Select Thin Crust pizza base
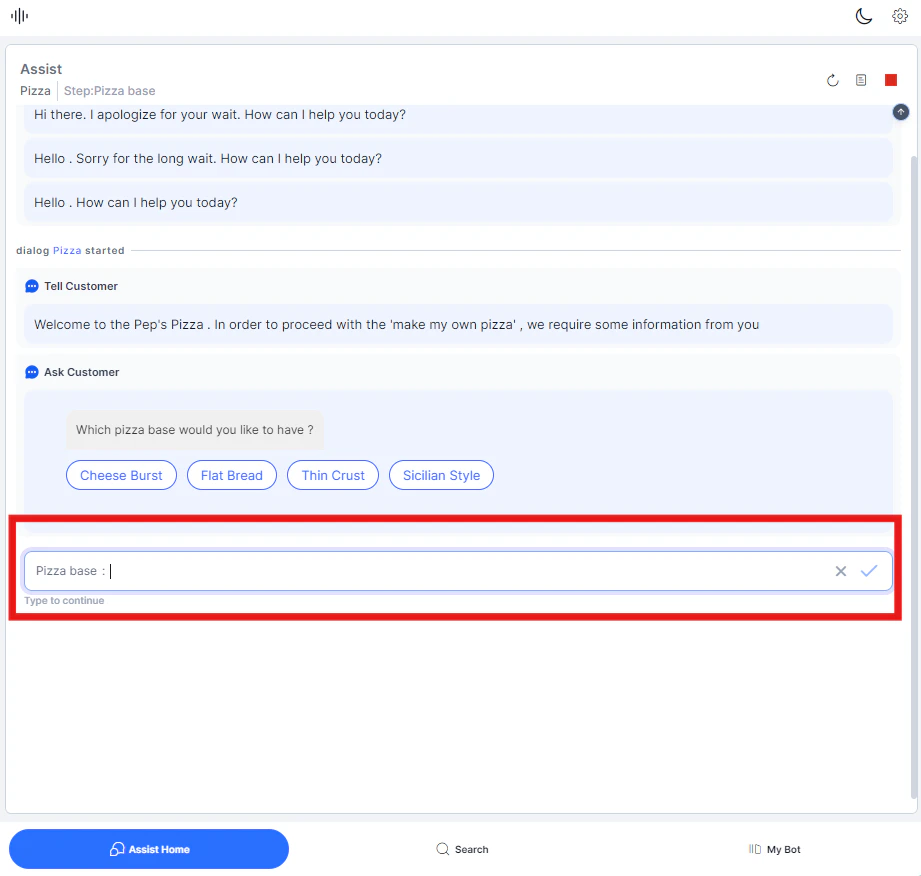The image size is (921, 876). (x=332, y=475)
